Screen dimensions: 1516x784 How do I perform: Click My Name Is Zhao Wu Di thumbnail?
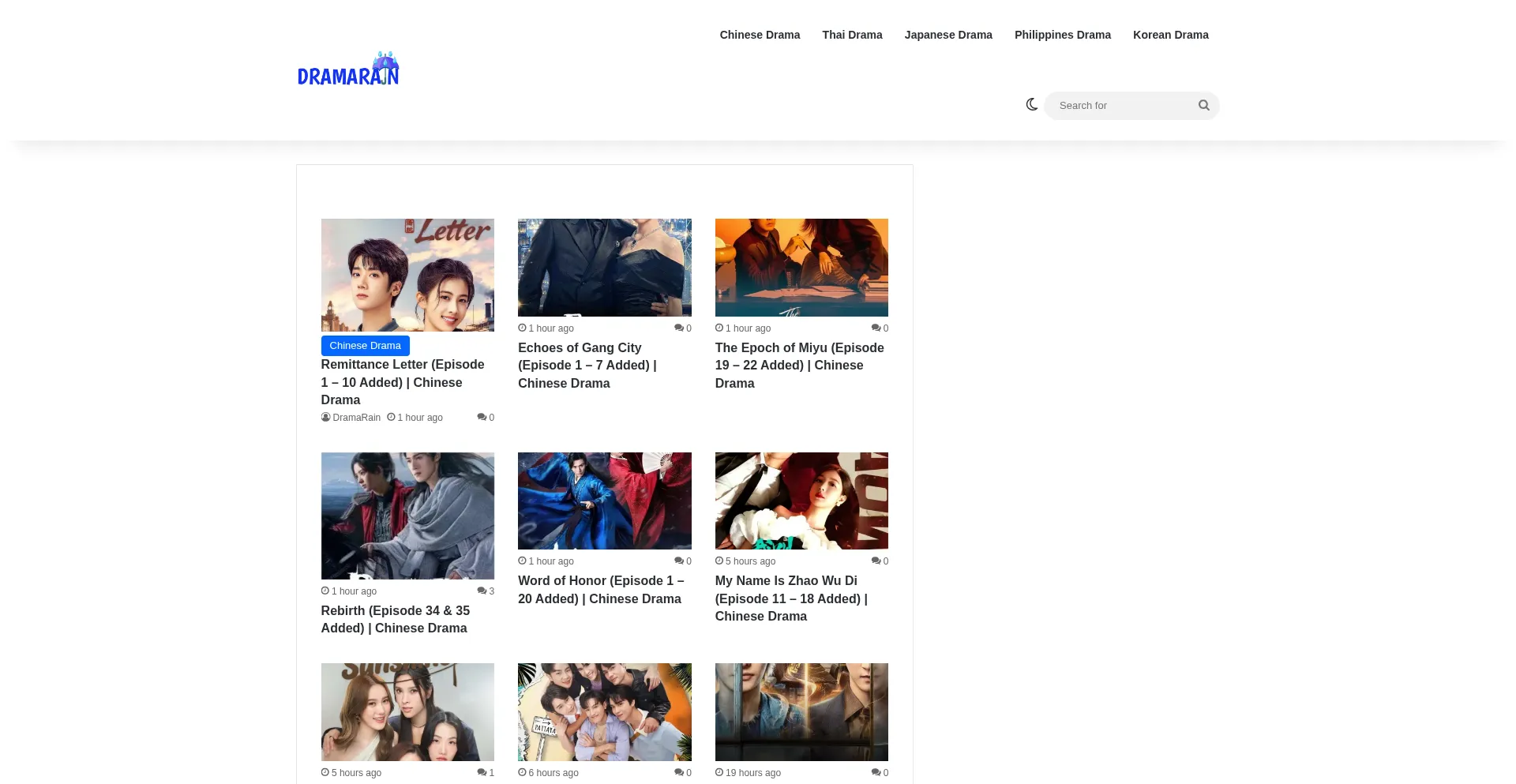[801, 501]
